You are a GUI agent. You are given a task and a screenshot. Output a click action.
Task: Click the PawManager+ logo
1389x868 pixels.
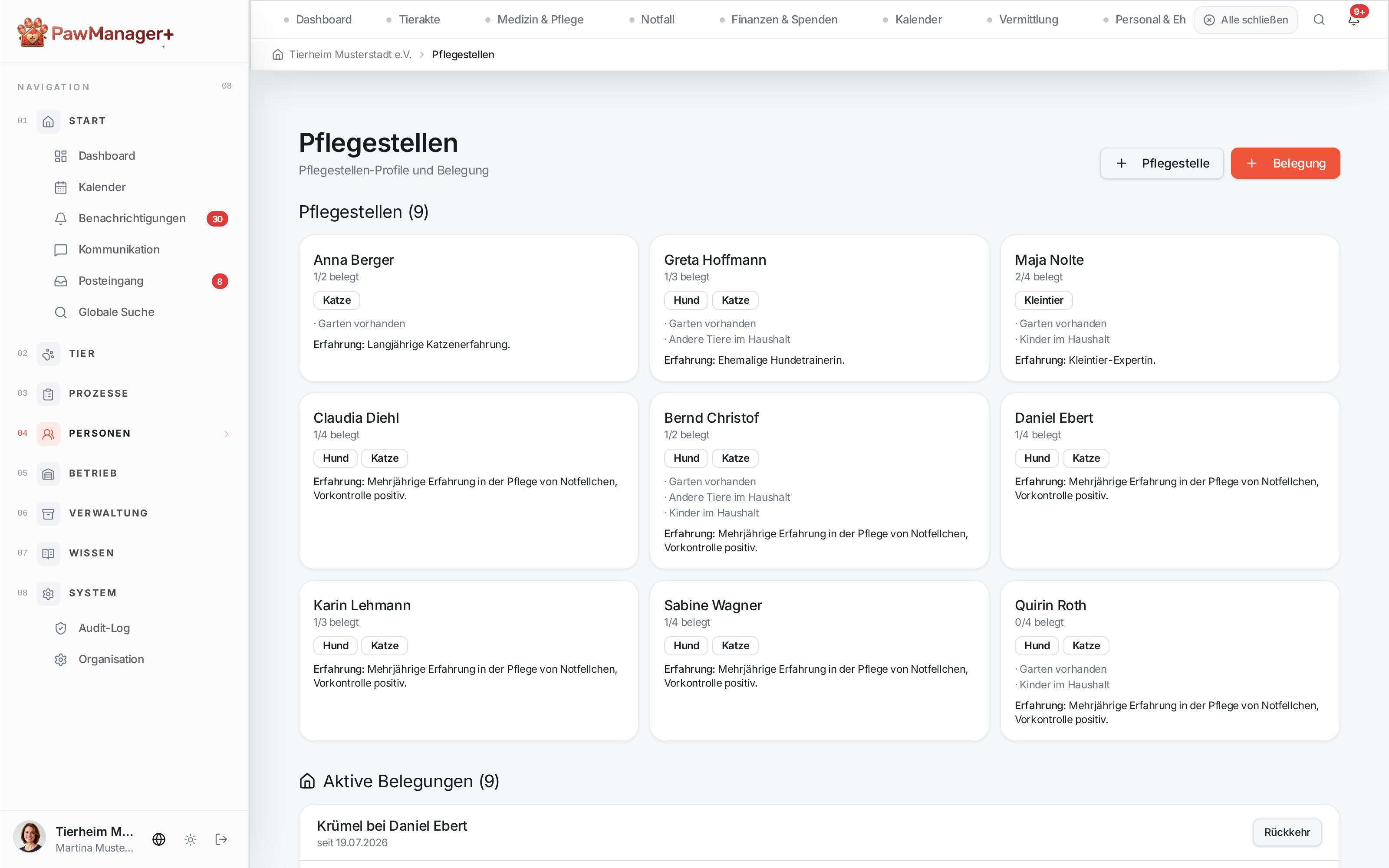(95, 33)
